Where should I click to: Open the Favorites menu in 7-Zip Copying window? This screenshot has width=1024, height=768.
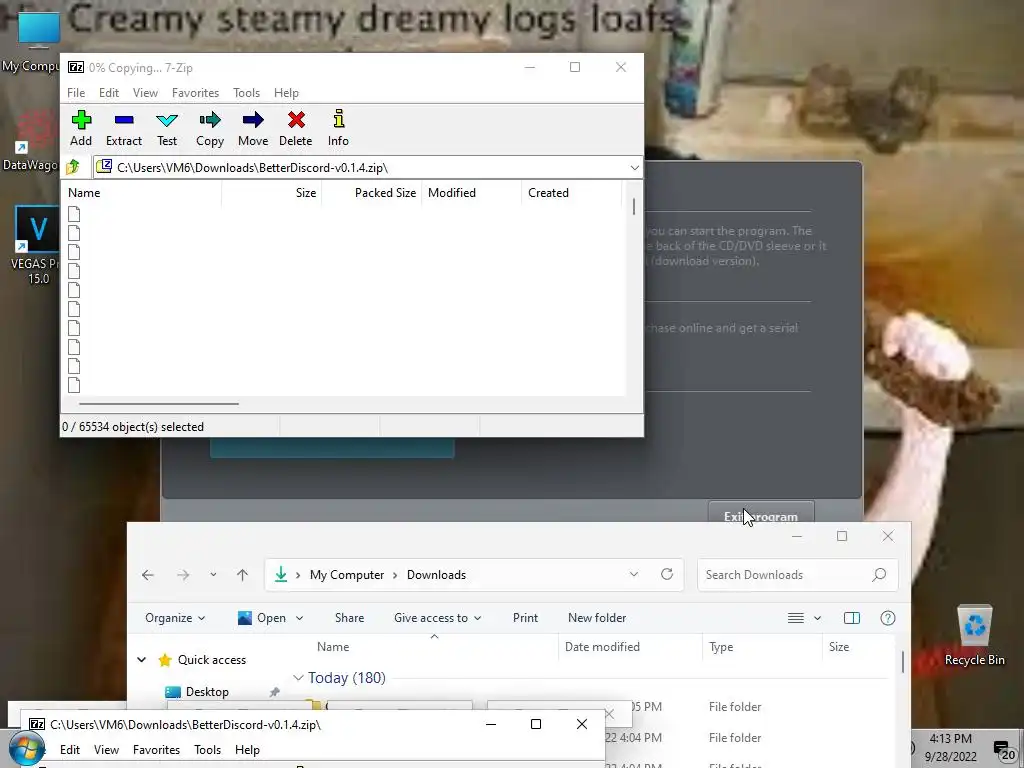coord(195,93)
